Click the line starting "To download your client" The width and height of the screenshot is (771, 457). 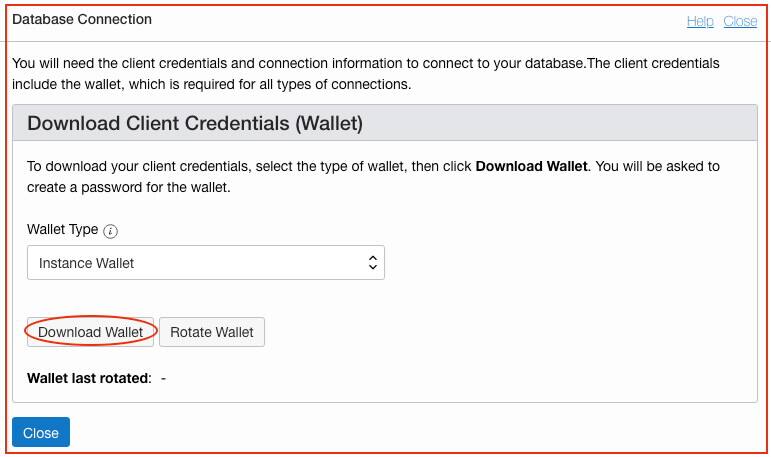click(x=250, y=166)
